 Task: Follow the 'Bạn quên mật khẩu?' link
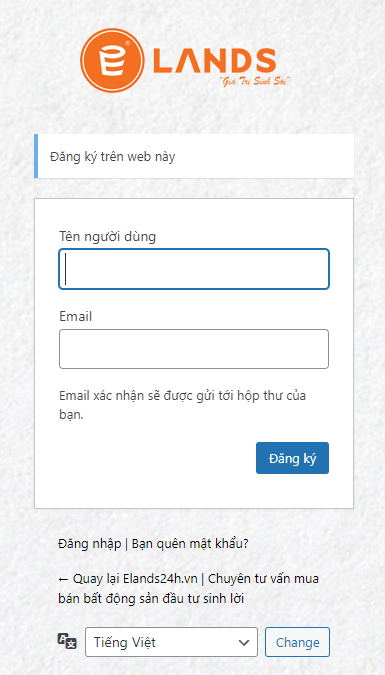(190, 544)
